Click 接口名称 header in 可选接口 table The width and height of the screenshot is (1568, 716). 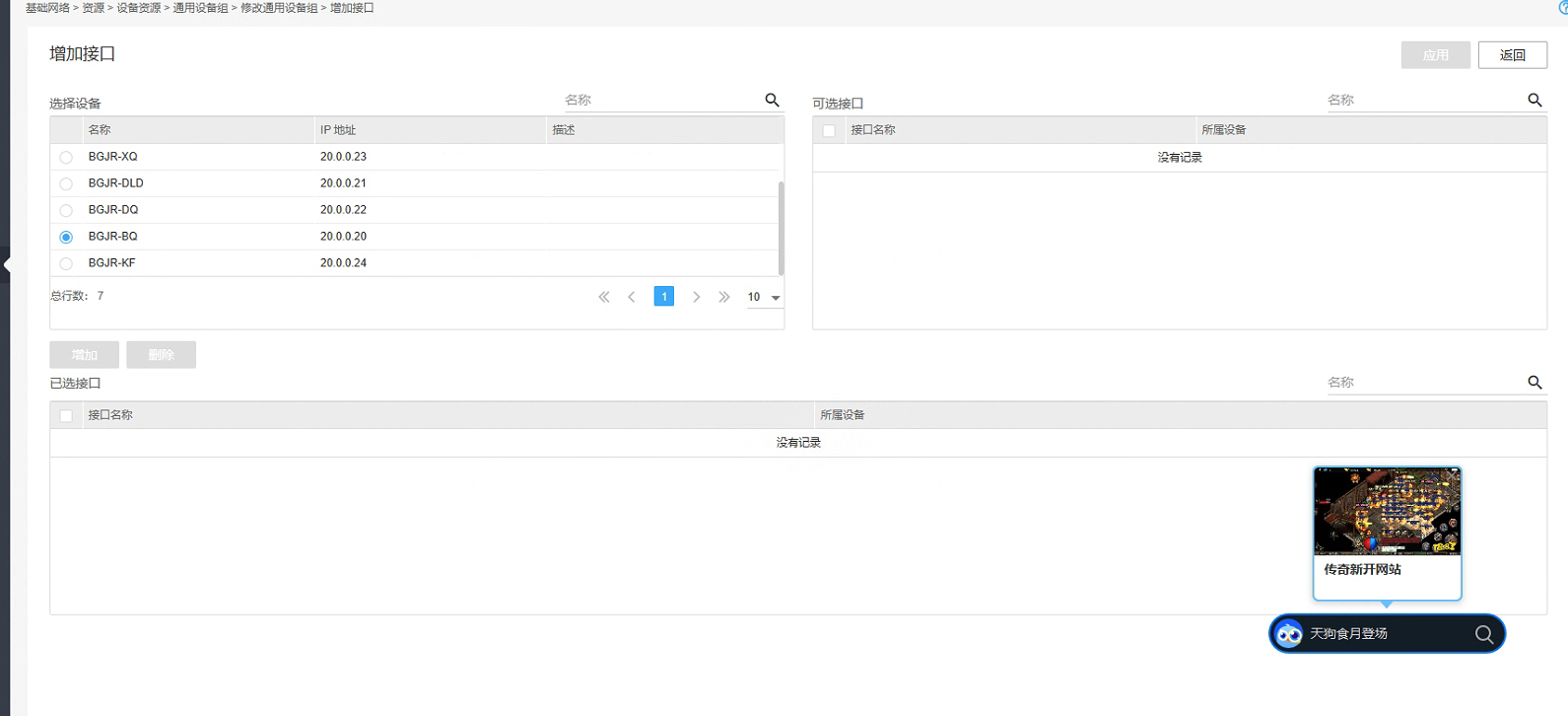[873, 130]
